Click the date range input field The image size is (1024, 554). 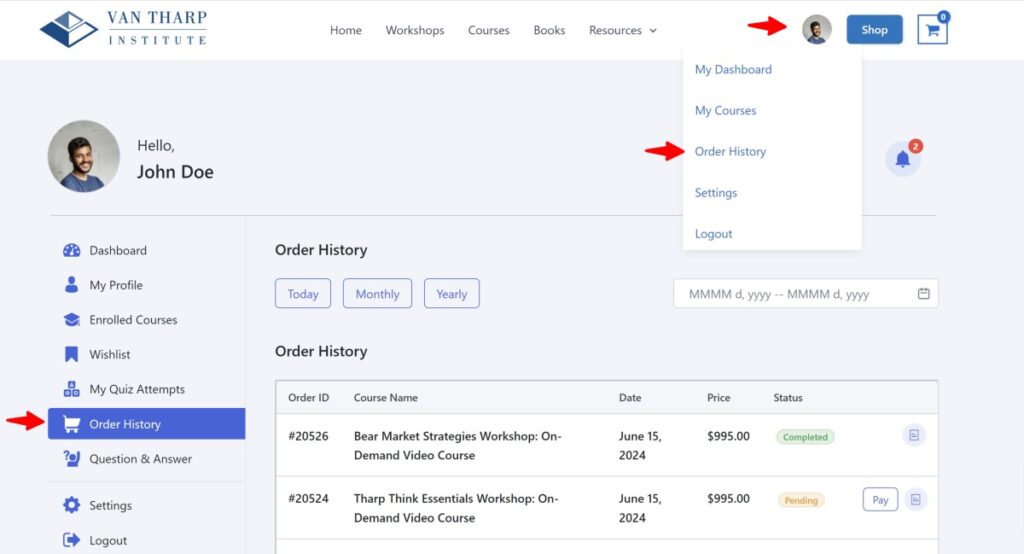coord(806,293)
